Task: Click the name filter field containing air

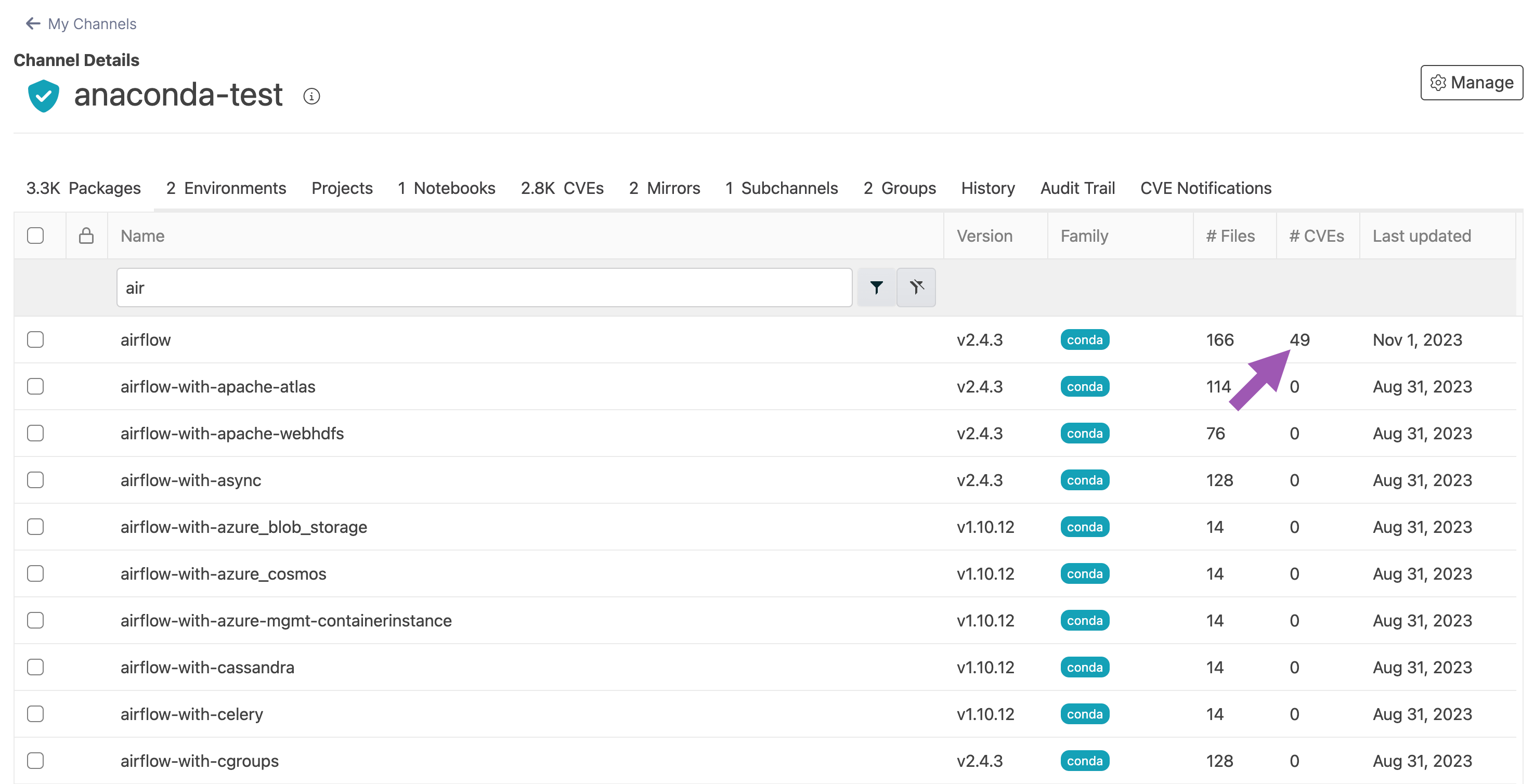Action: pos(484,288)
